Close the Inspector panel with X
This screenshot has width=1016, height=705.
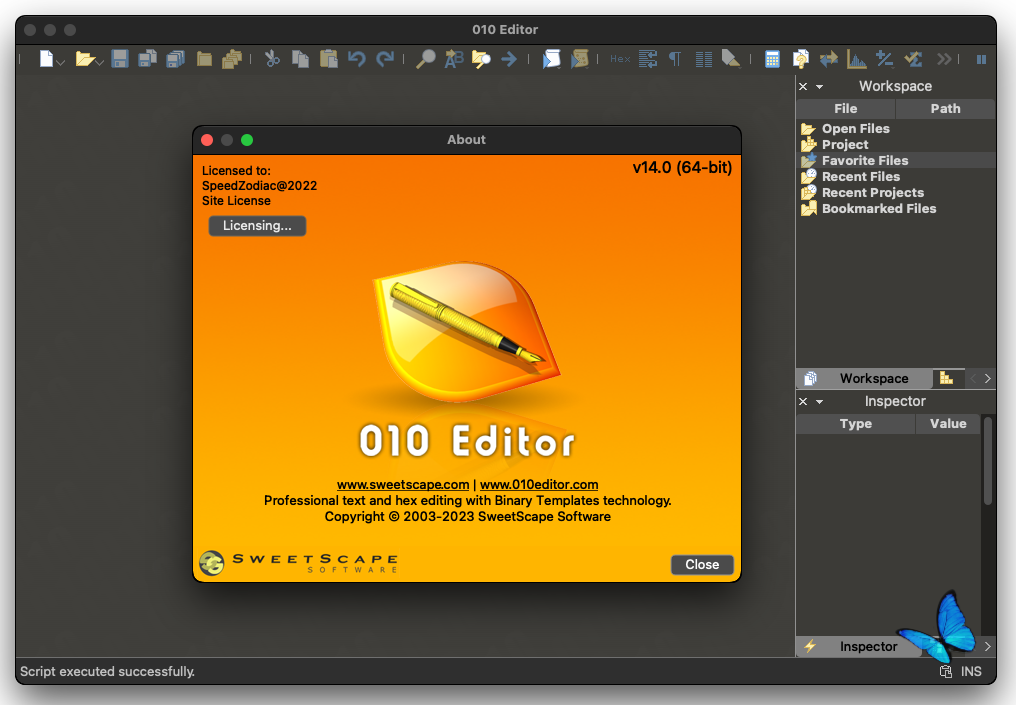pos(803,401)
